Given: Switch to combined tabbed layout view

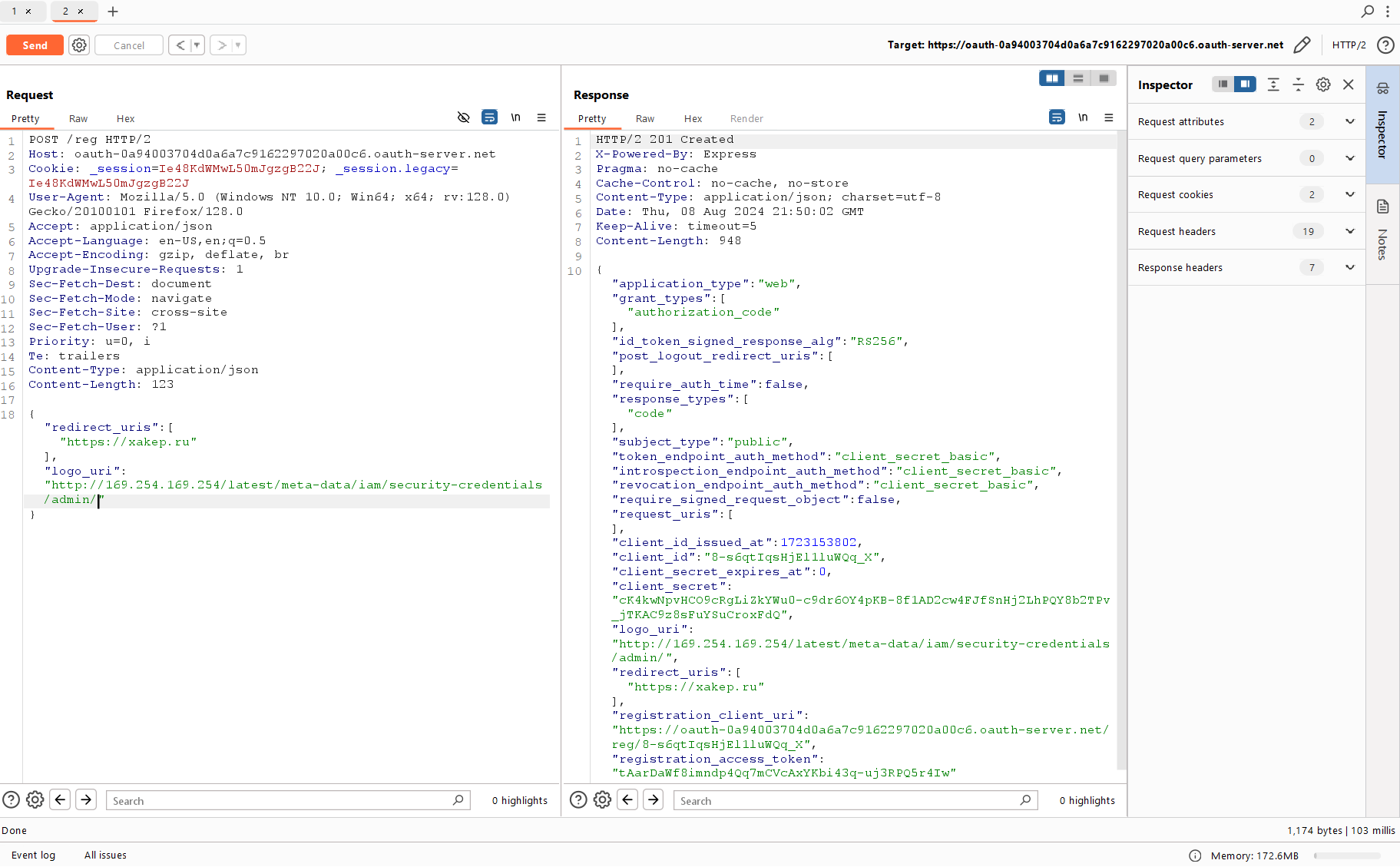Looking at the screenshot, I should [x=1104, y=78].
